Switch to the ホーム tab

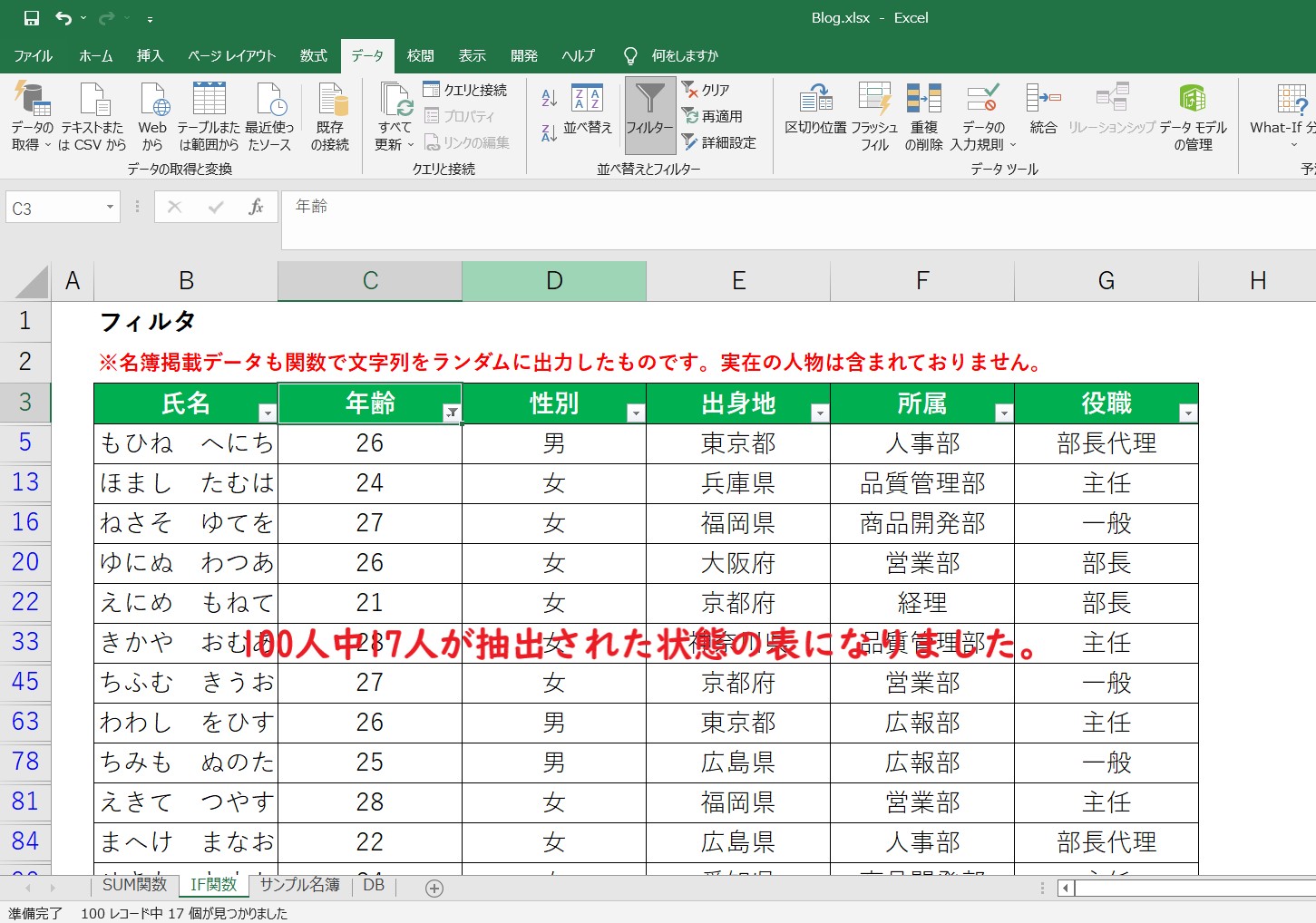point(96,56)
